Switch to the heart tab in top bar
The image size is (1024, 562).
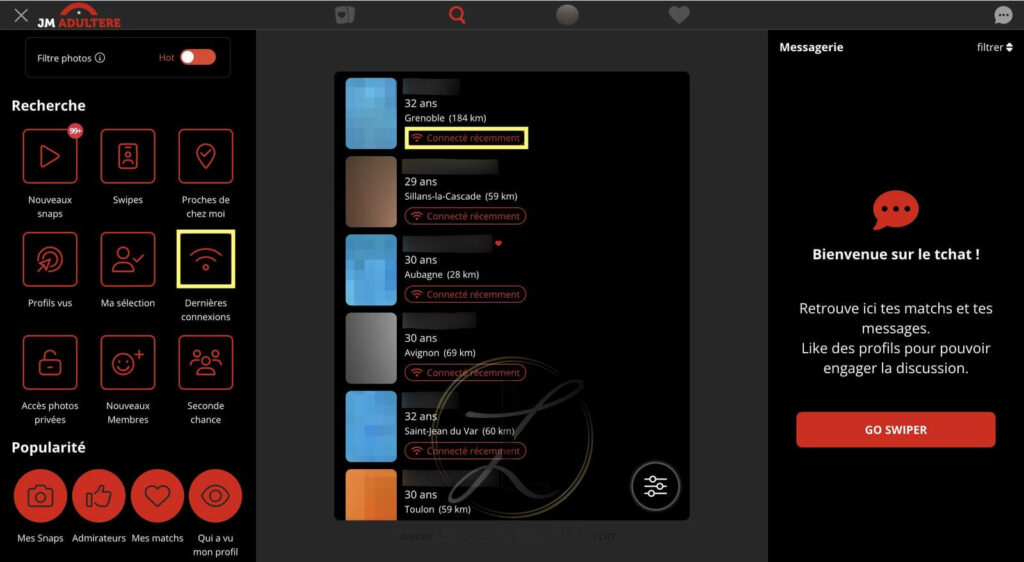(679, 15)
